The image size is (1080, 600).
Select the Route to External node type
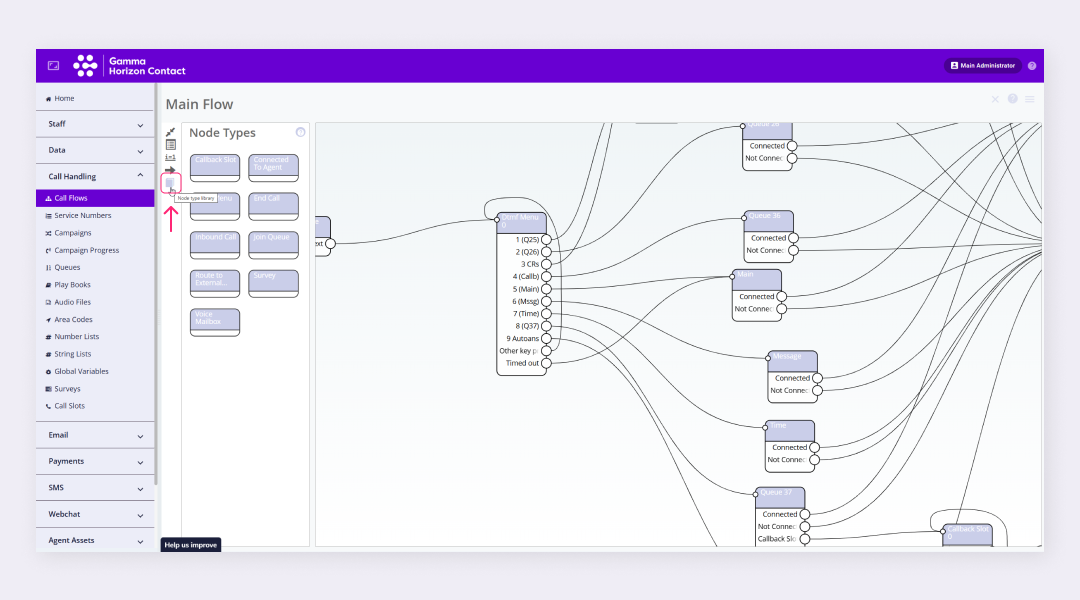[x=215, y=283]
